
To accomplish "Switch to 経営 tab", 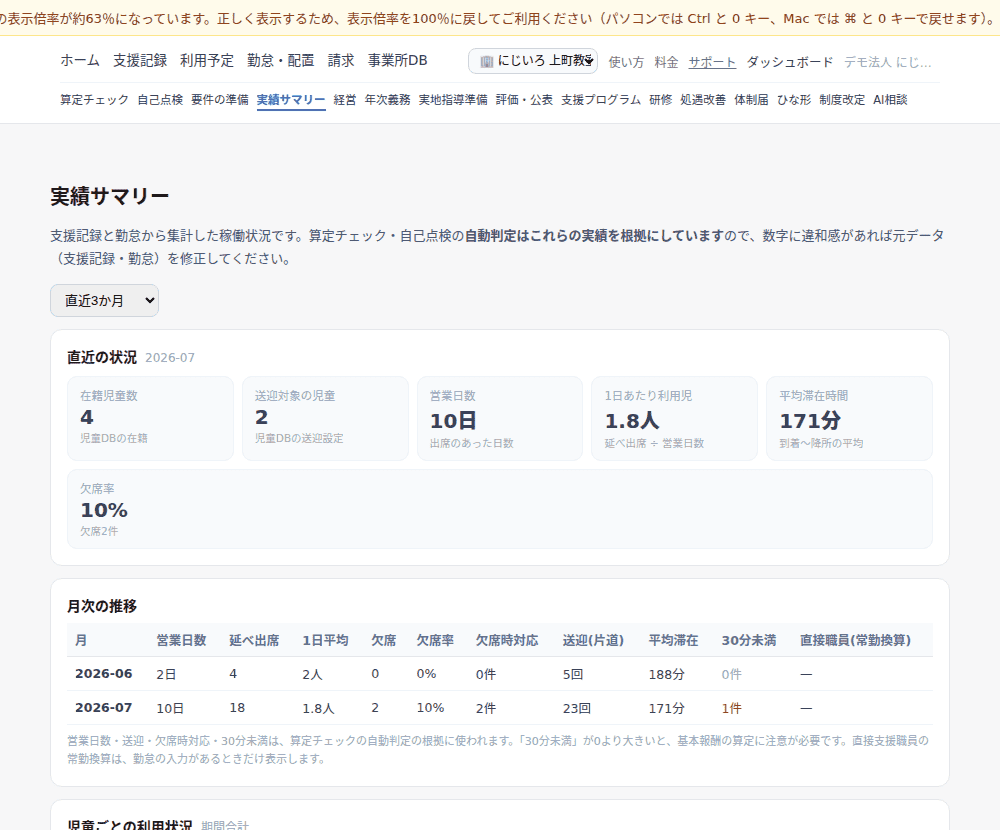I will 344,100.
